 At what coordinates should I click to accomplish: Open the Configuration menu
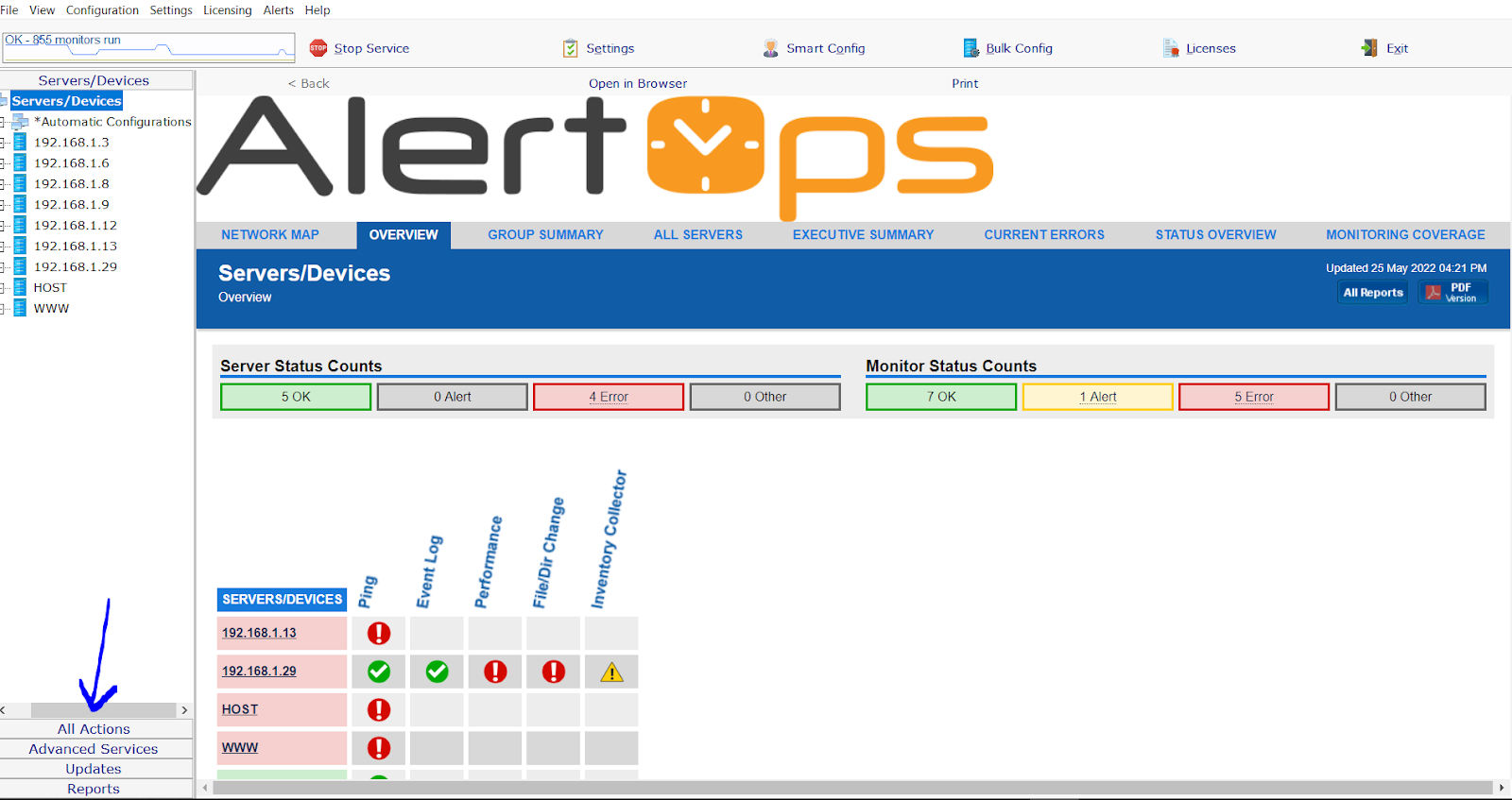[102, 10]
